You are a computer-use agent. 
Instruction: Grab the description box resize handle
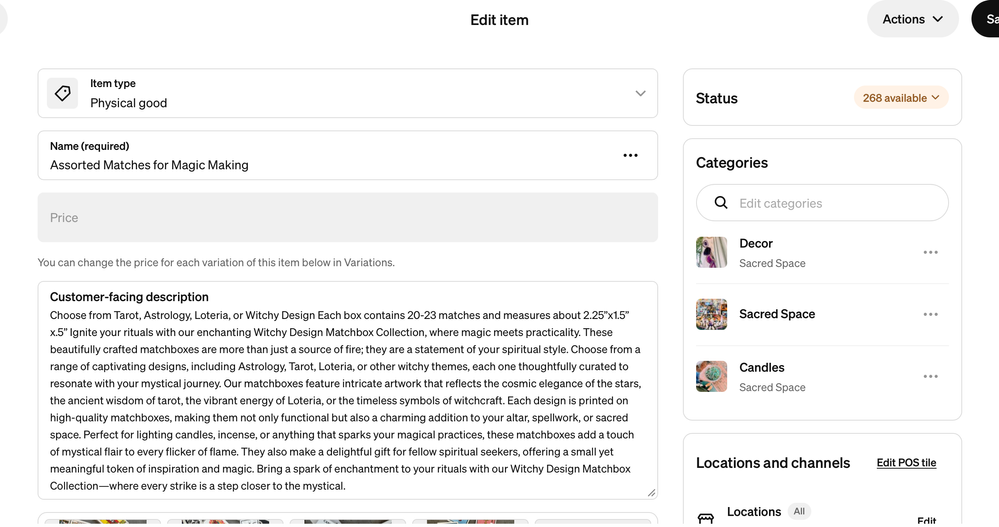[x=651, y=493]
